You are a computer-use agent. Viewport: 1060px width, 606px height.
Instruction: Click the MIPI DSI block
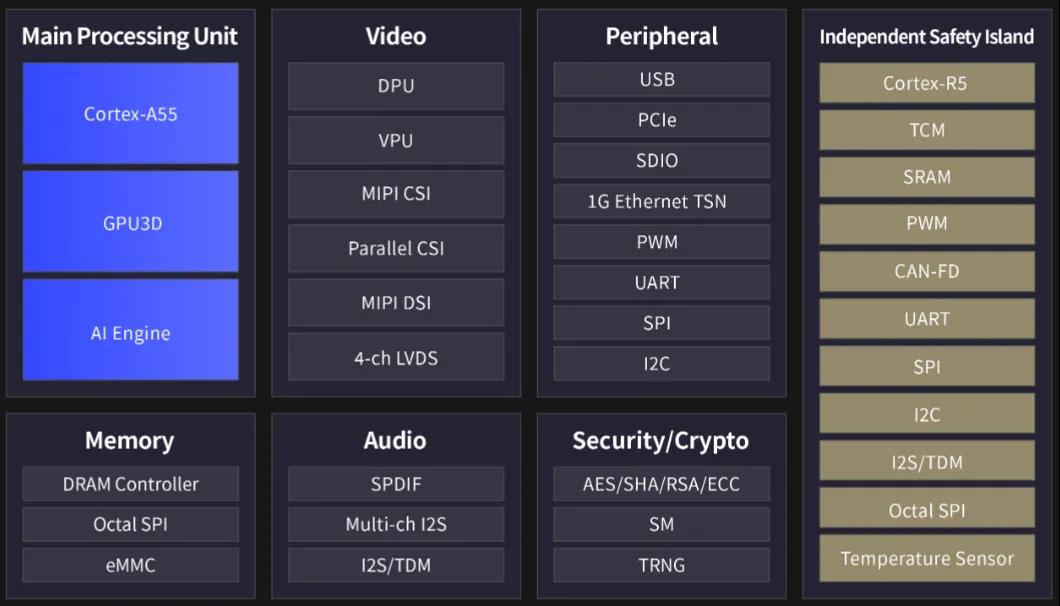(x=396, y=303)
